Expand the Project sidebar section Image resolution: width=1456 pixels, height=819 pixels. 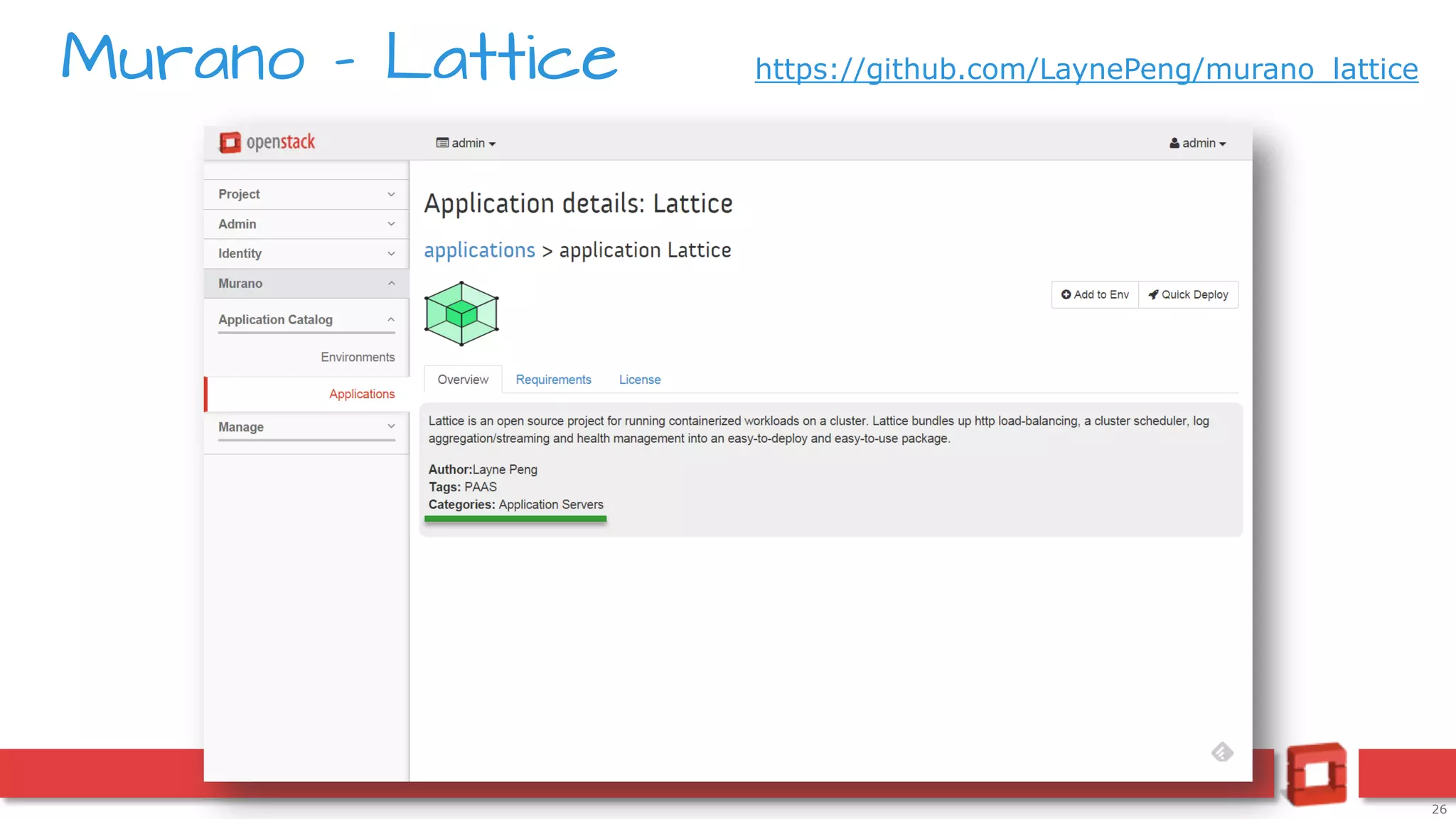306,194
